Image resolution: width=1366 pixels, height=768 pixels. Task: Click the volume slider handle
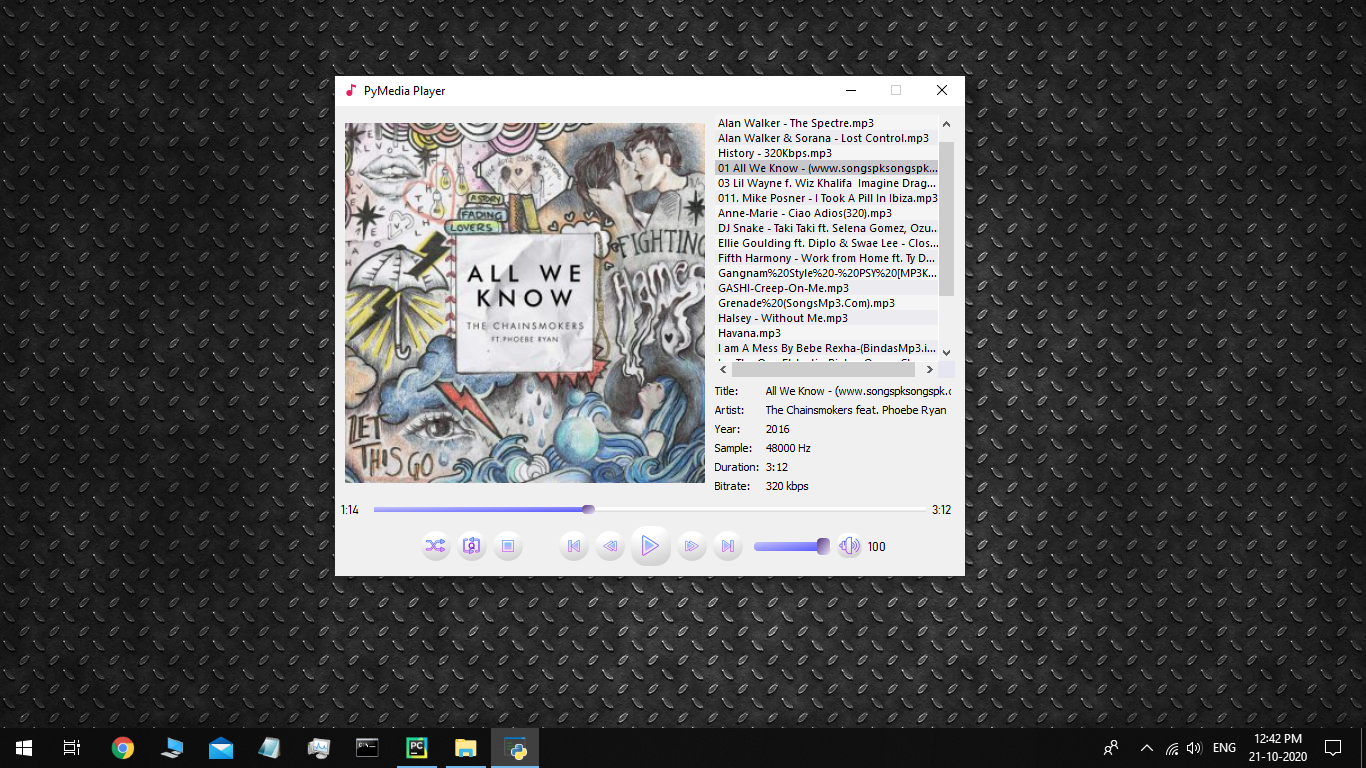coord(823,546)
